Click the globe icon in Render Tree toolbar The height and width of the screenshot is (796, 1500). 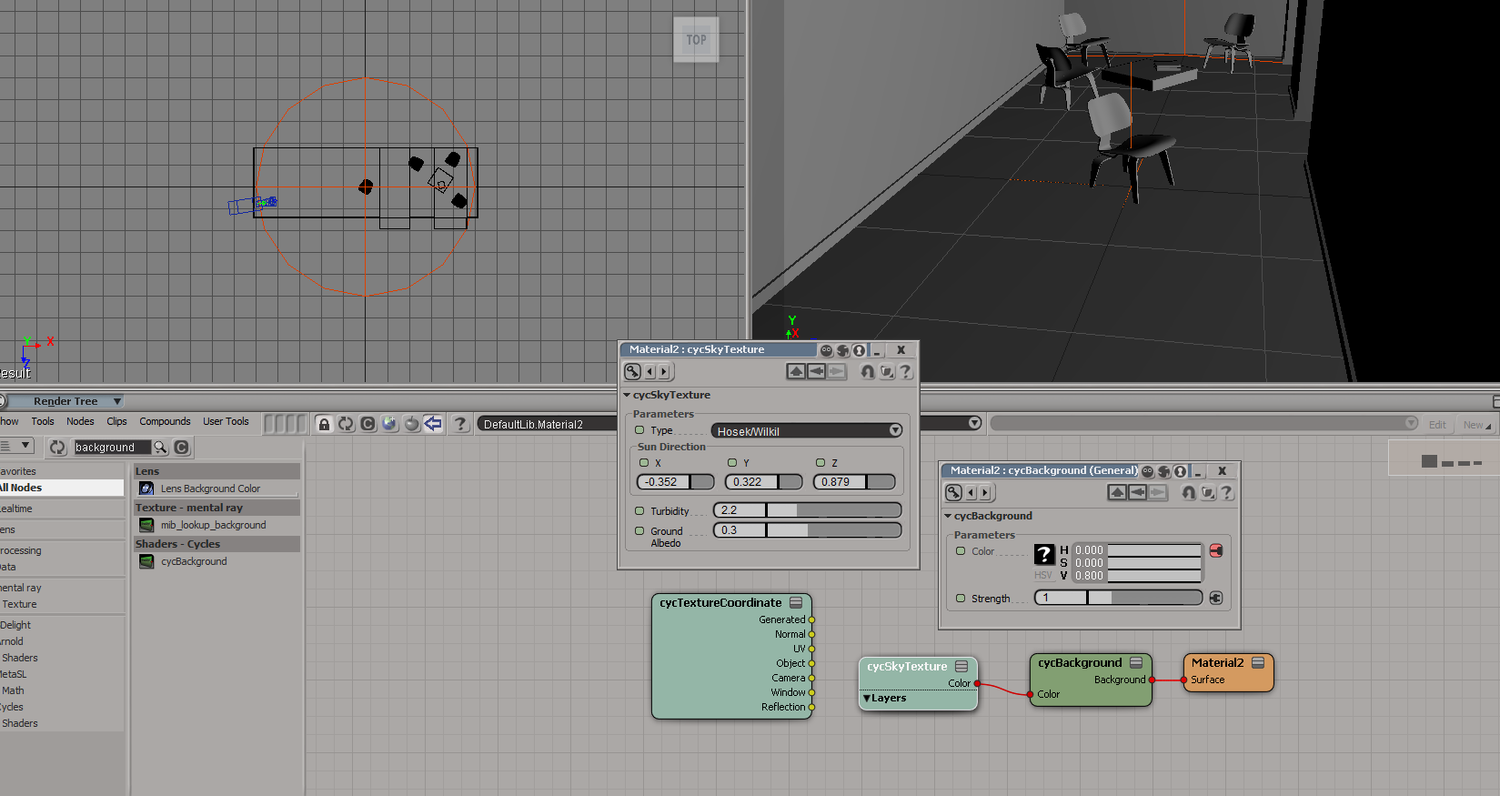tap(389, 424)
